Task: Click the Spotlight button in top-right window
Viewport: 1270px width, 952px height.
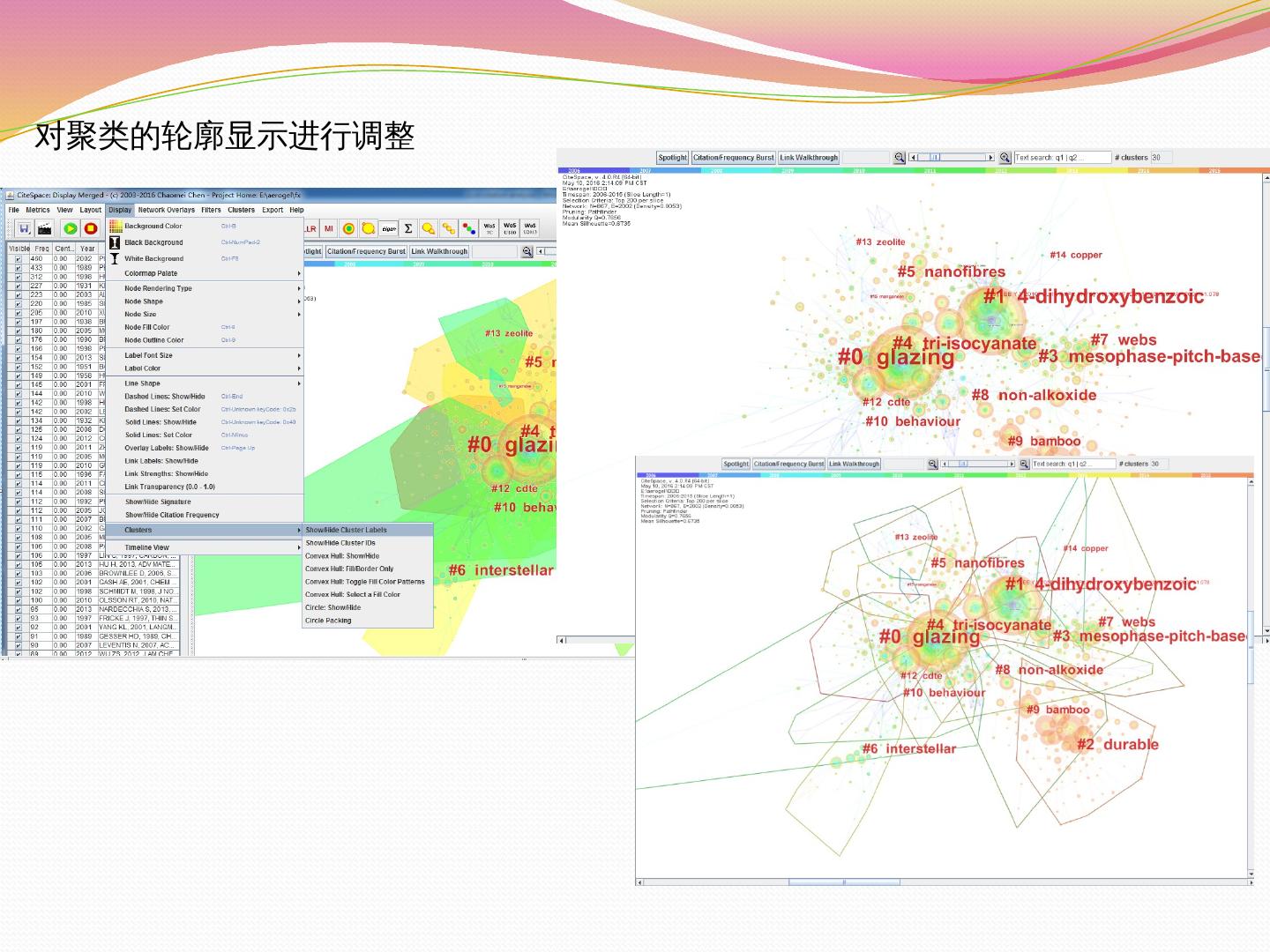Action: [672, 158]
